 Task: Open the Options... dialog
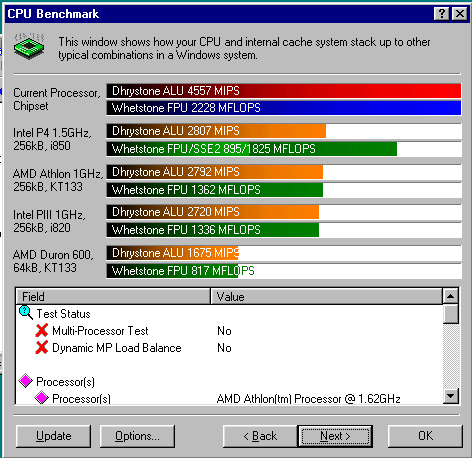[x=137, y=436]
